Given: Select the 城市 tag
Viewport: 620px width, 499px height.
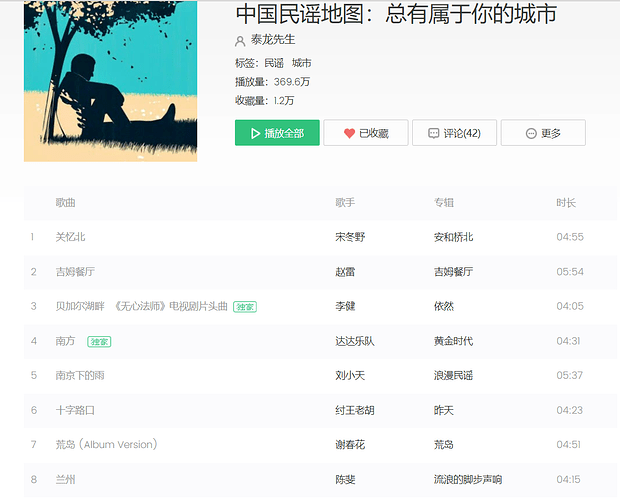Looking at the screenshot, I should coord(301,63).
